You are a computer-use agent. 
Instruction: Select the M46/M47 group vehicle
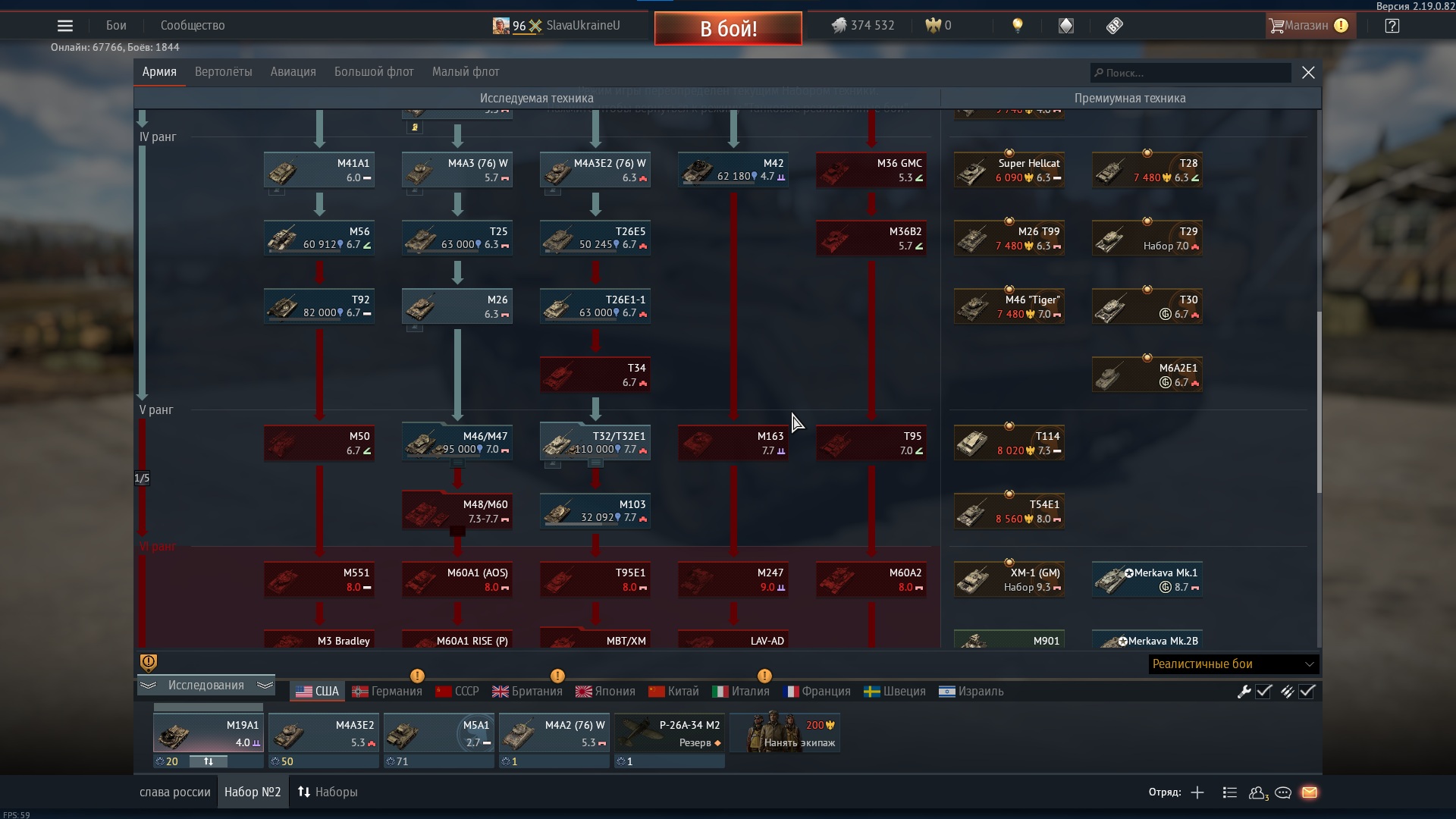(457, 443)
